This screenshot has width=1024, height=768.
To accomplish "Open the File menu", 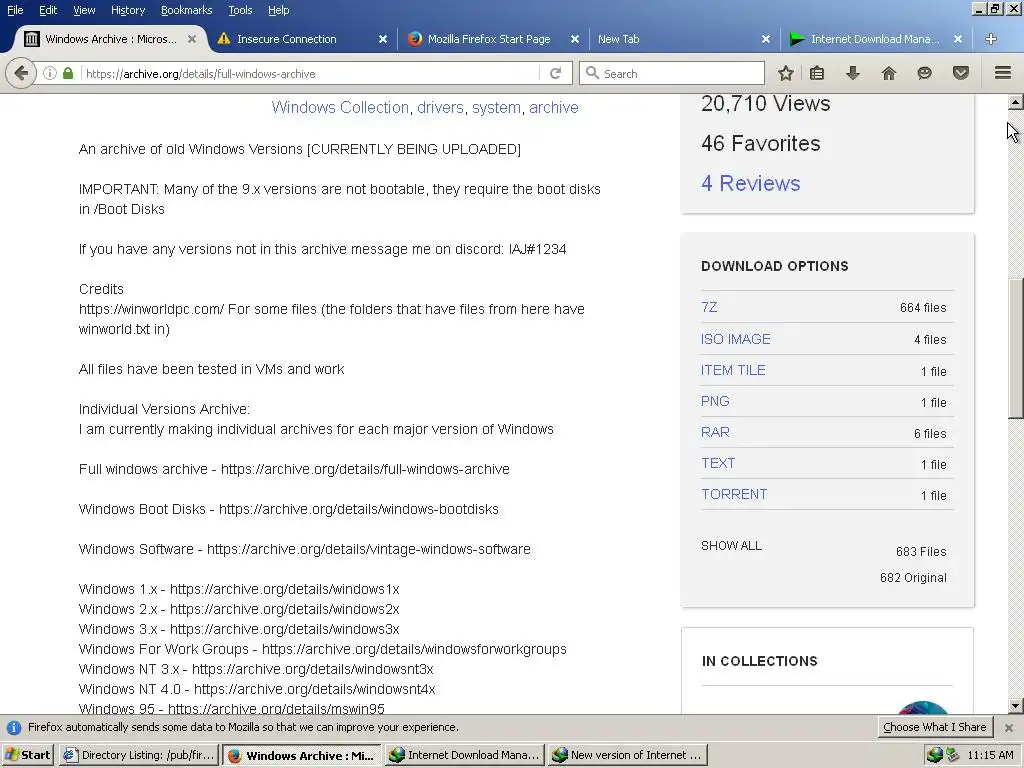I will pos(15,10).
